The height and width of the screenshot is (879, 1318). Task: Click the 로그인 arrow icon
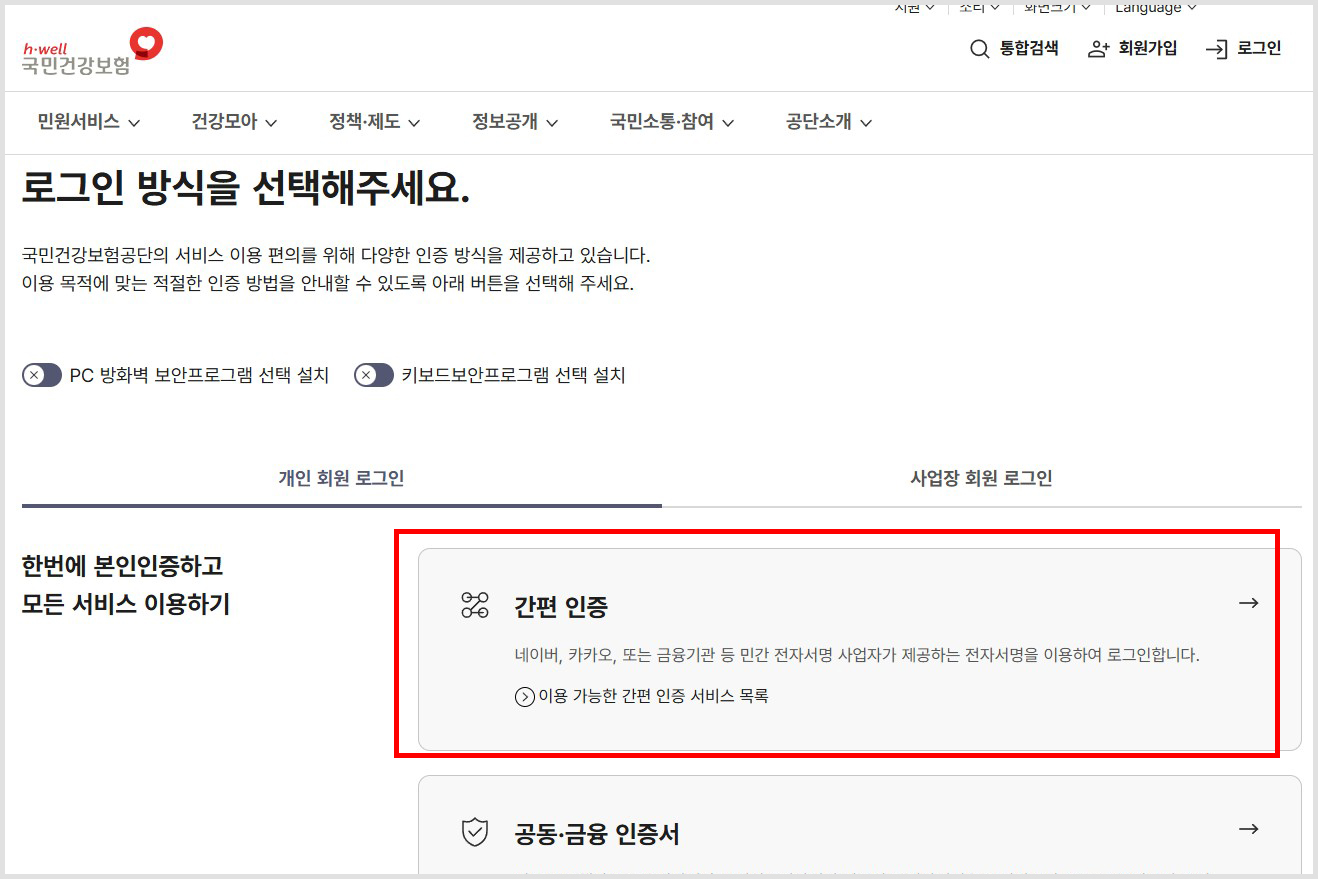pos(1217,48)
